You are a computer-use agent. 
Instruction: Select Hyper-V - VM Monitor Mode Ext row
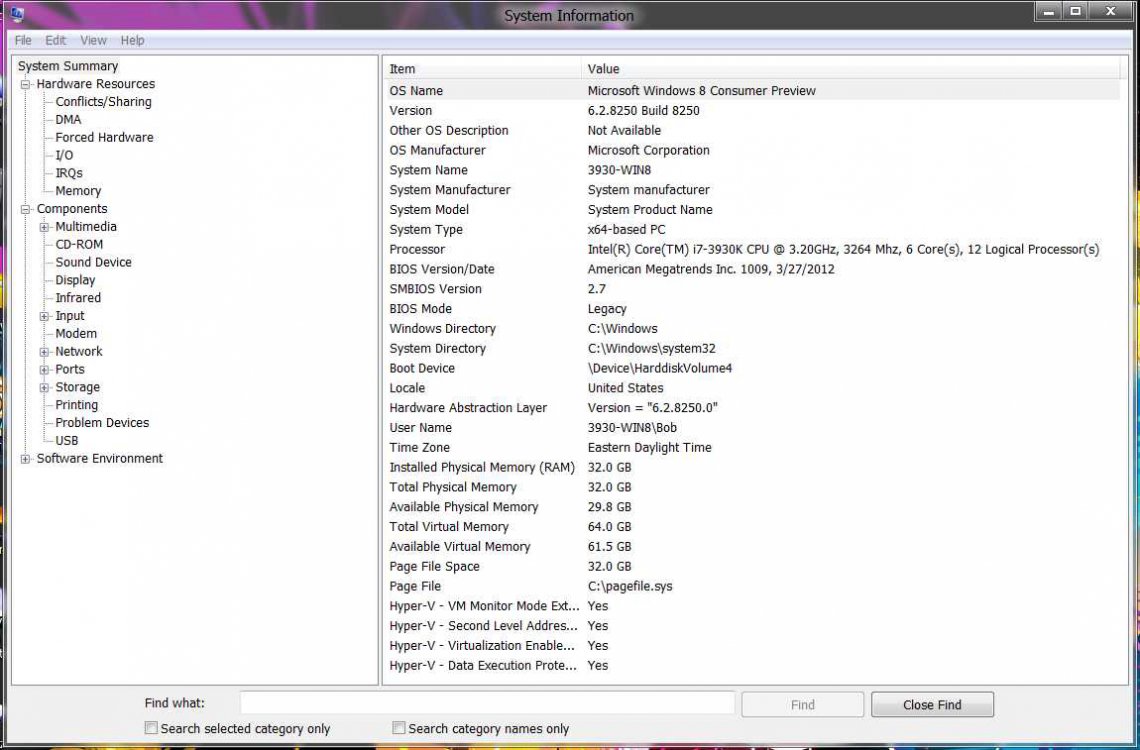(x=752, y=606)
